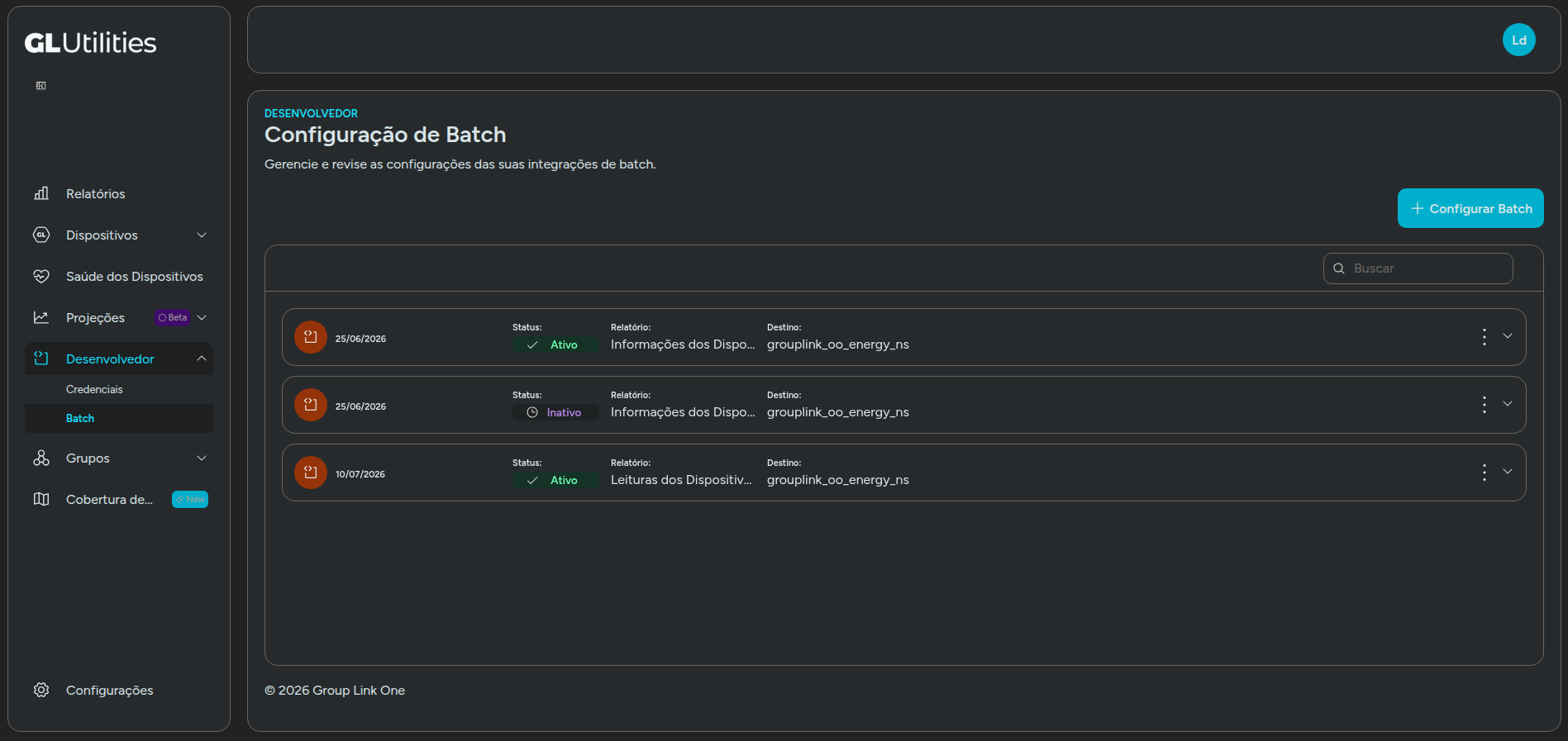Click batch icon of the Inativo row

click(x=311, y=405)
